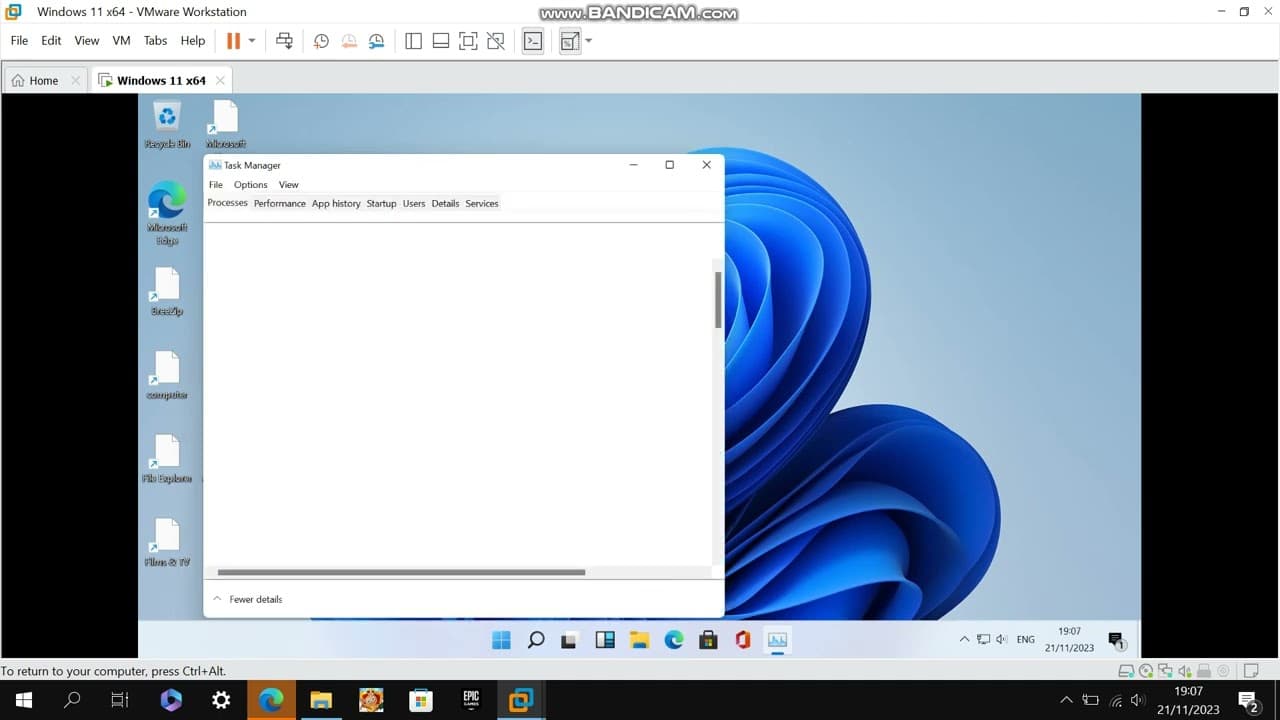Maximize the Task Manager window
The height and width of the screenshot is (720, 1280).
(670, 165)
